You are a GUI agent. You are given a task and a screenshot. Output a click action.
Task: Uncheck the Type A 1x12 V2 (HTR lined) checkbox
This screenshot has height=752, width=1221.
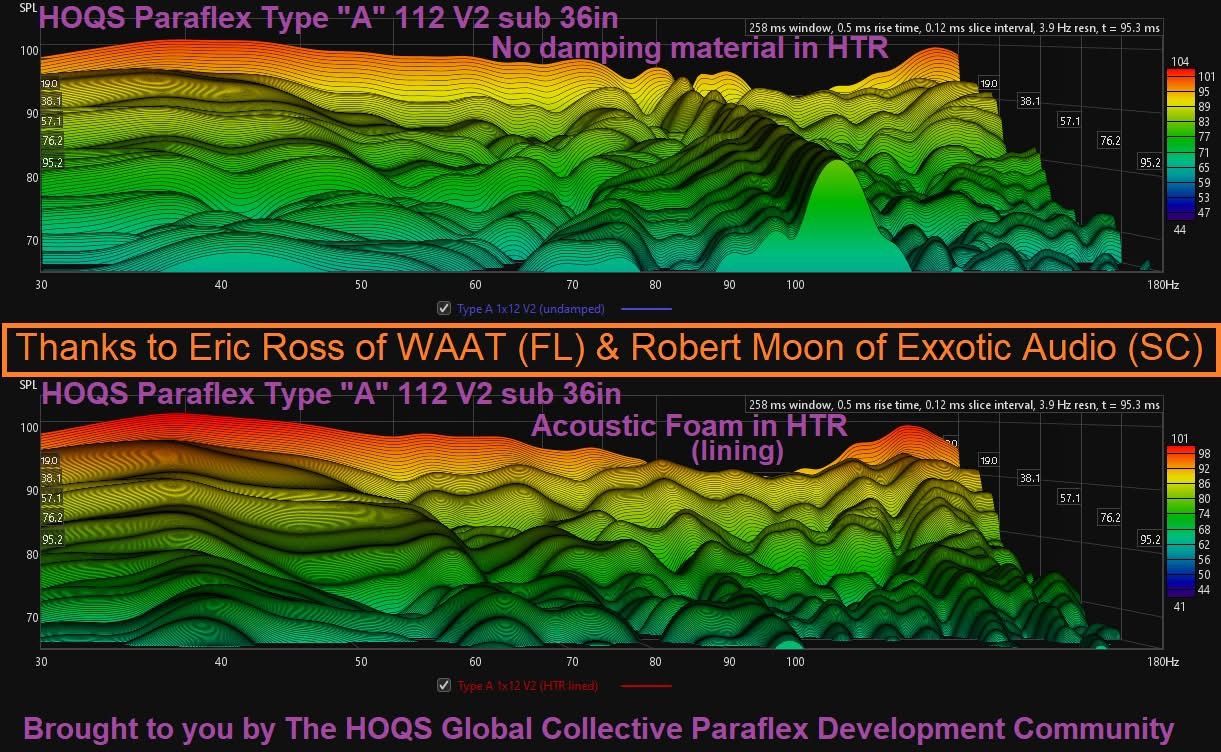[x=443, y=685]
